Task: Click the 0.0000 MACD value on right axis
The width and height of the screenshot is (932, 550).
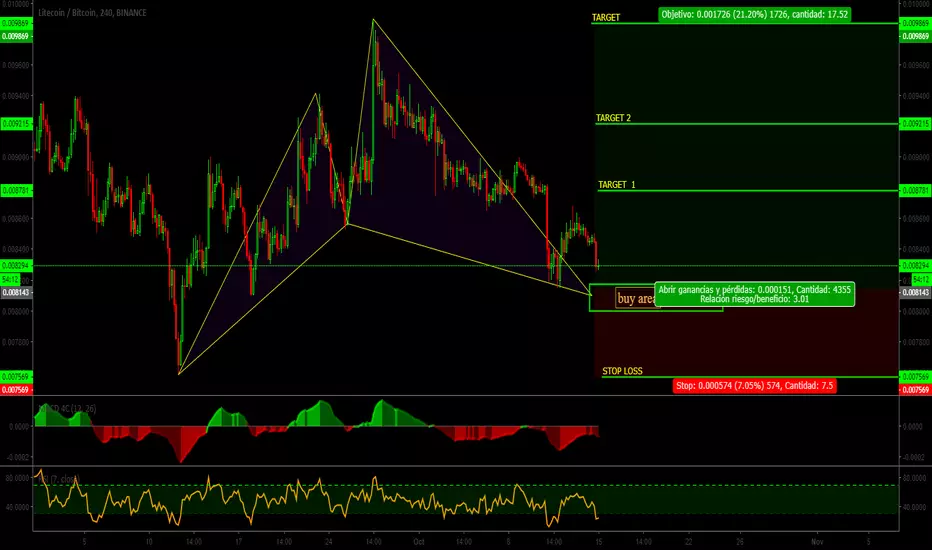Action: click(x=913, y=426)
